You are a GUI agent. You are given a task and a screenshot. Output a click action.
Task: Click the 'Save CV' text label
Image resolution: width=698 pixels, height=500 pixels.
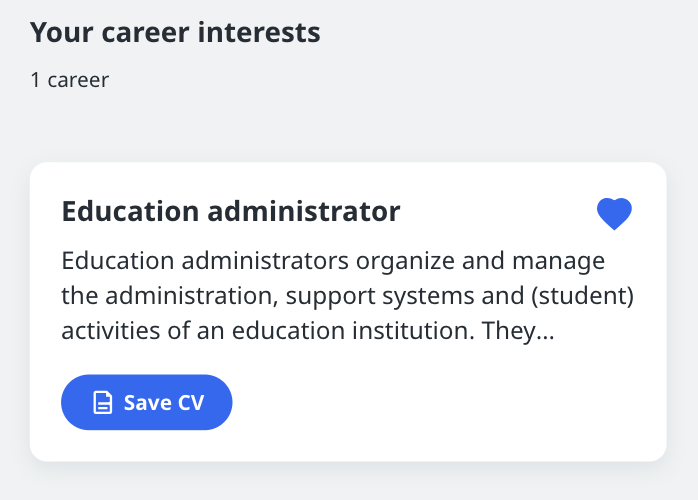[164, 402]
